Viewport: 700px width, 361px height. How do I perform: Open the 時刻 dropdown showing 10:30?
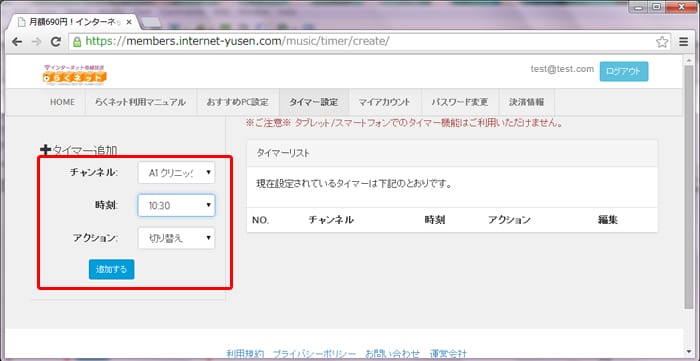pos(176,205)
